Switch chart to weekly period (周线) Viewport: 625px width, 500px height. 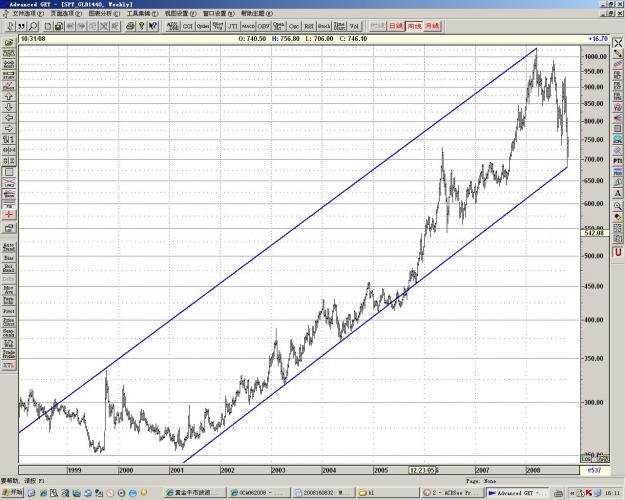click(x=414, y=26)
